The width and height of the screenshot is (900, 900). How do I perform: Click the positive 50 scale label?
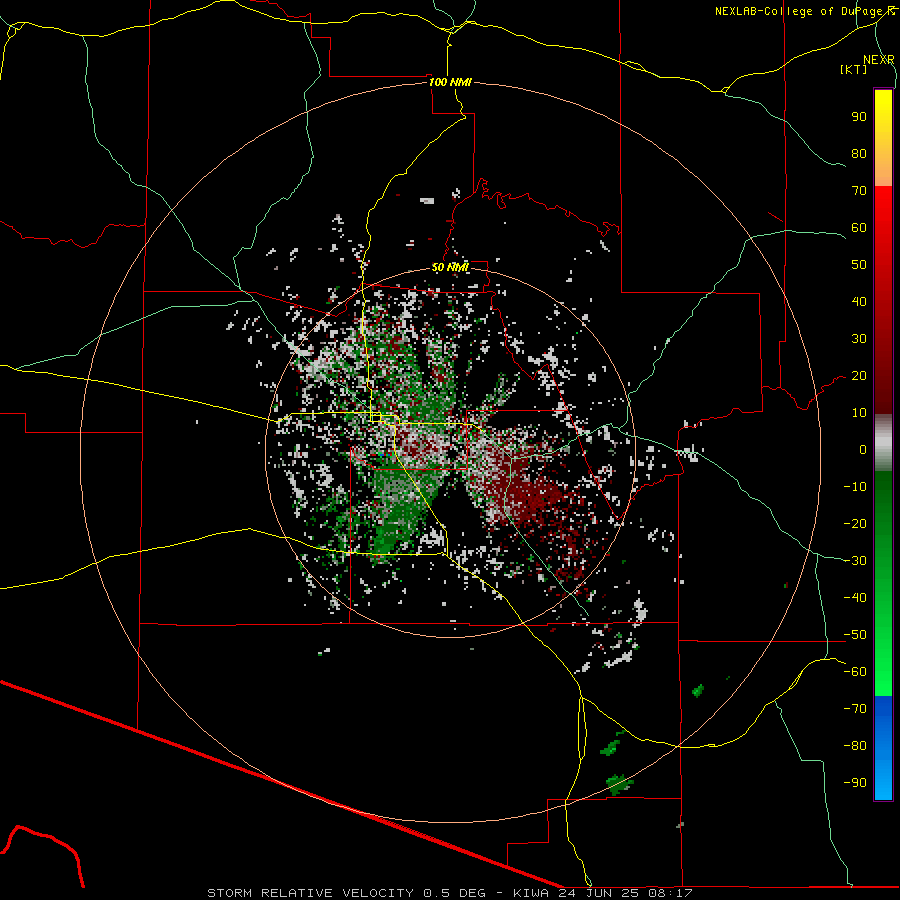859,265
